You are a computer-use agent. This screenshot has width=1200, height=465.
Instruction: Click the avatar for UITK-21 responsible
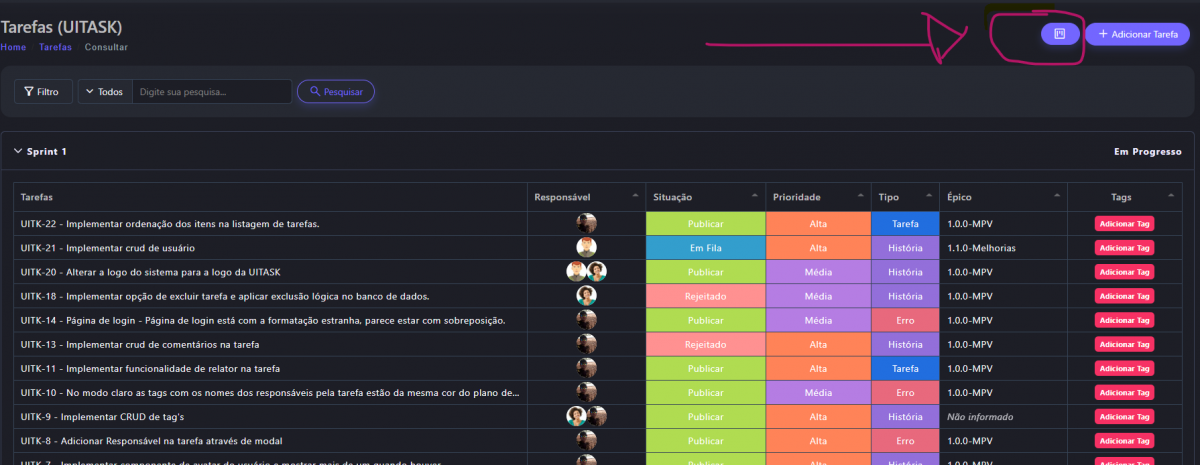586,247
